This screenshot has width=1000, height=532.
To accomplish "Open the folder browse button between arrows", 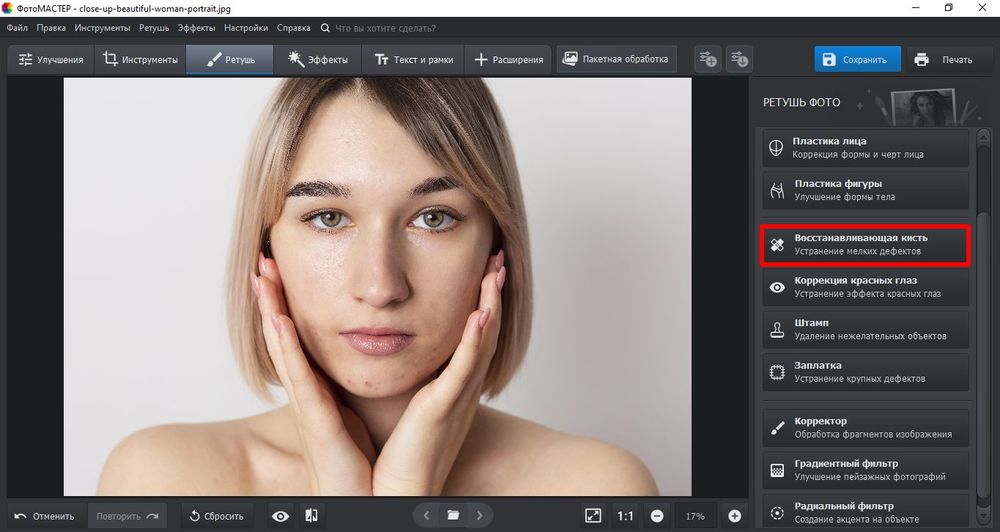I will 453,516.
